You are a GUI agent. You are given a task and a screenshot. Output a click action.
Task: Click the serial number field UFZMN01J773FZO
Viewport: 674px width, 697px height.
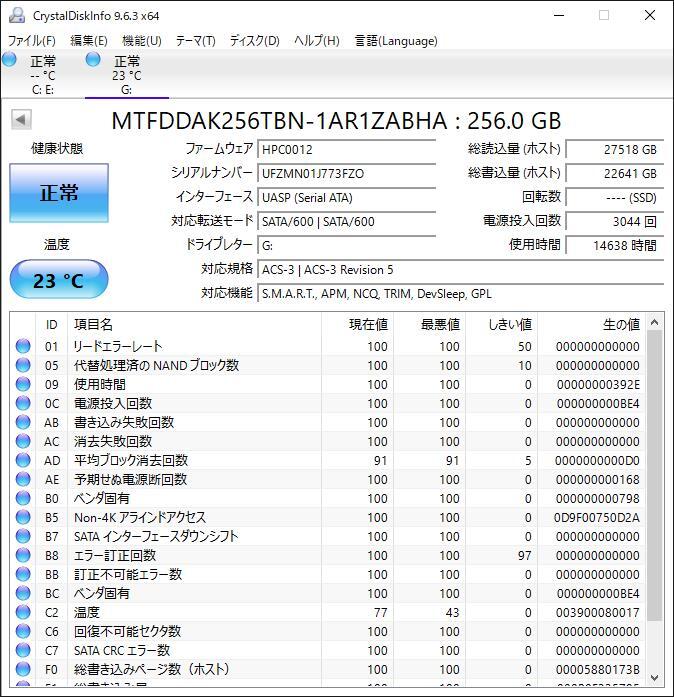pyautogui.click(x=346, y=173)
